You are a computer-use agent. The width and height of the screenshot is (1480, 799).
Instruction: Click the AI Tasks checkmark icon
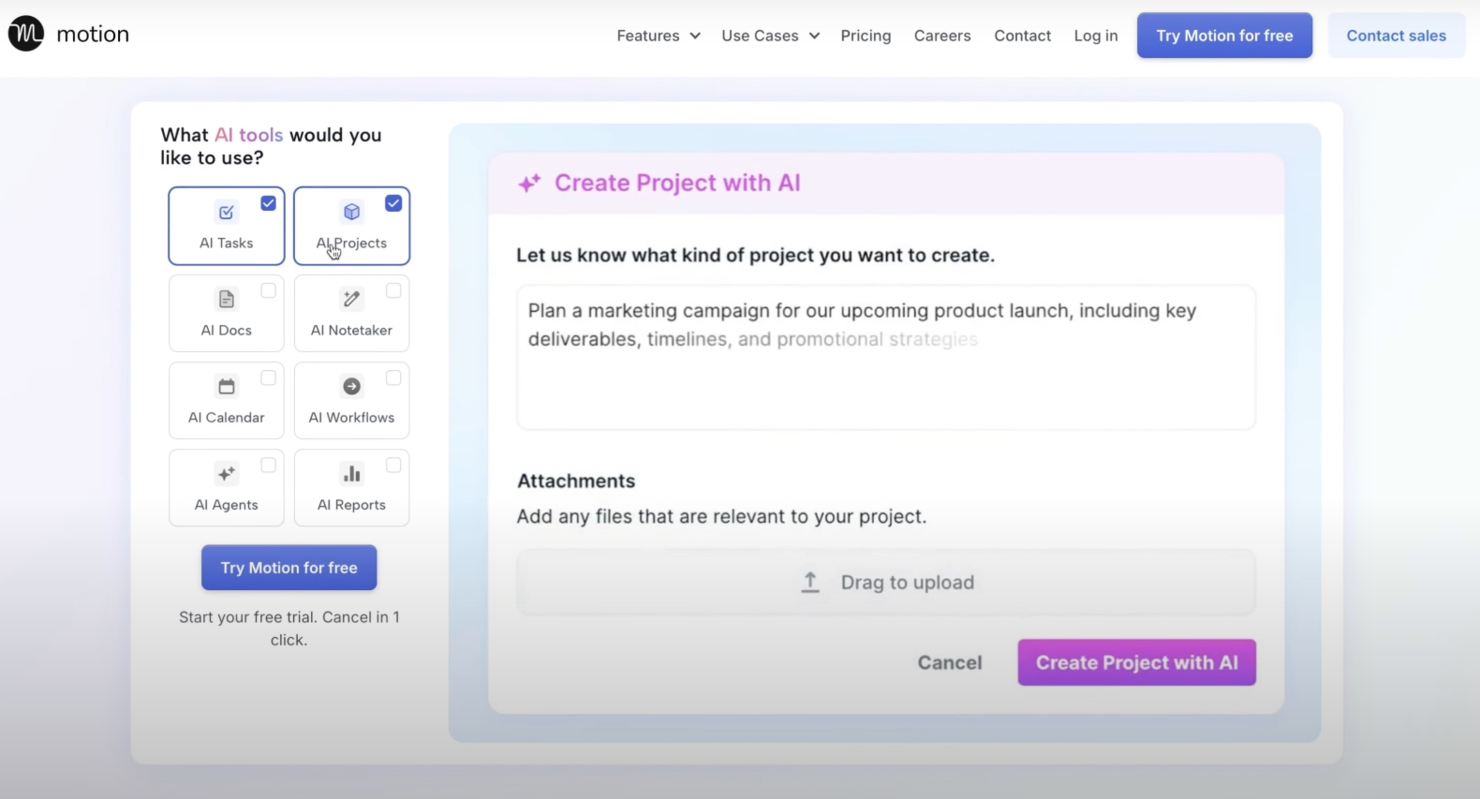[227, 212]
